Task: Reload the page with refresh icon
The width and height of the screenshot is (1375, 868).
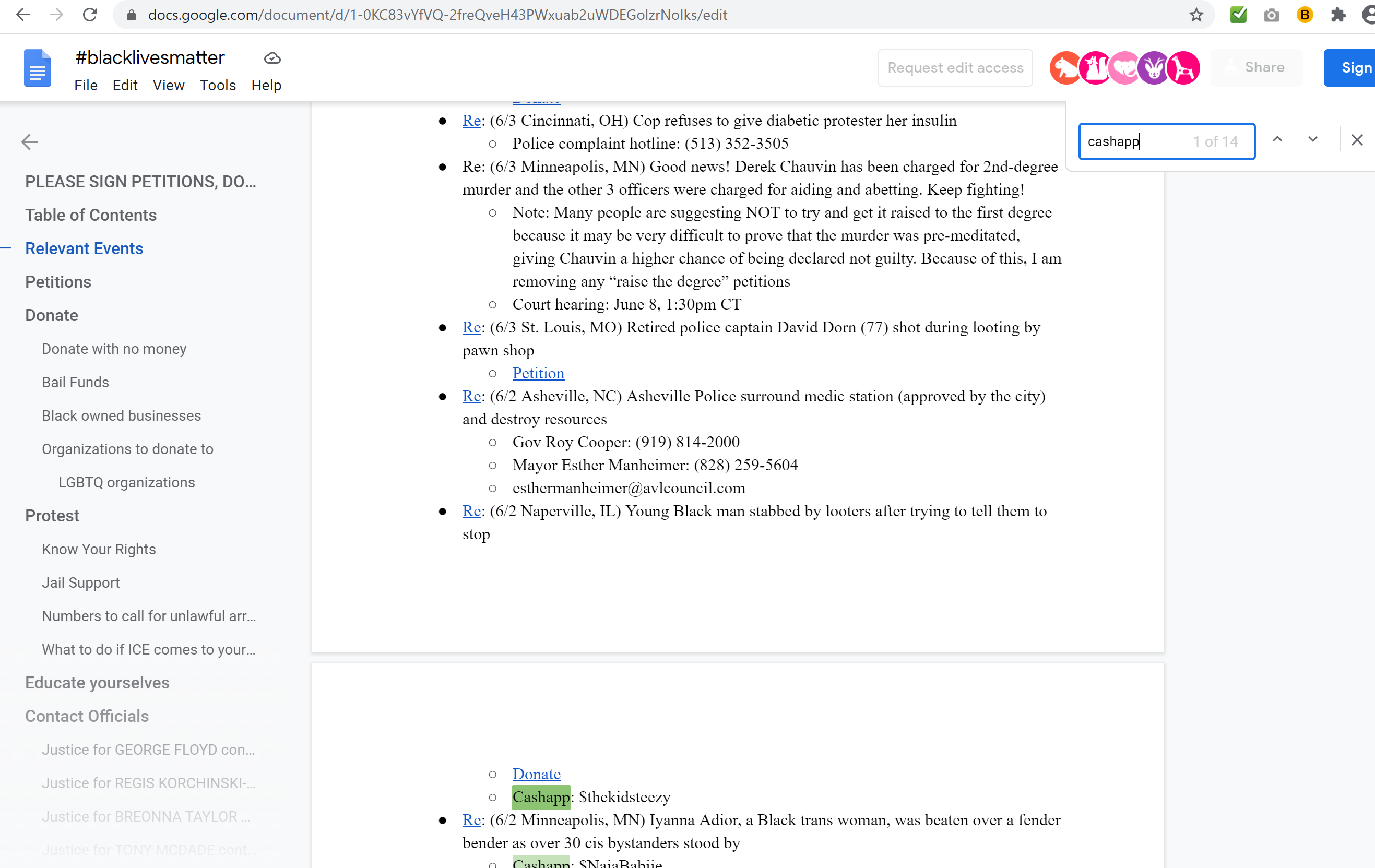Action: pyautogui.click(x=90, y=15)
